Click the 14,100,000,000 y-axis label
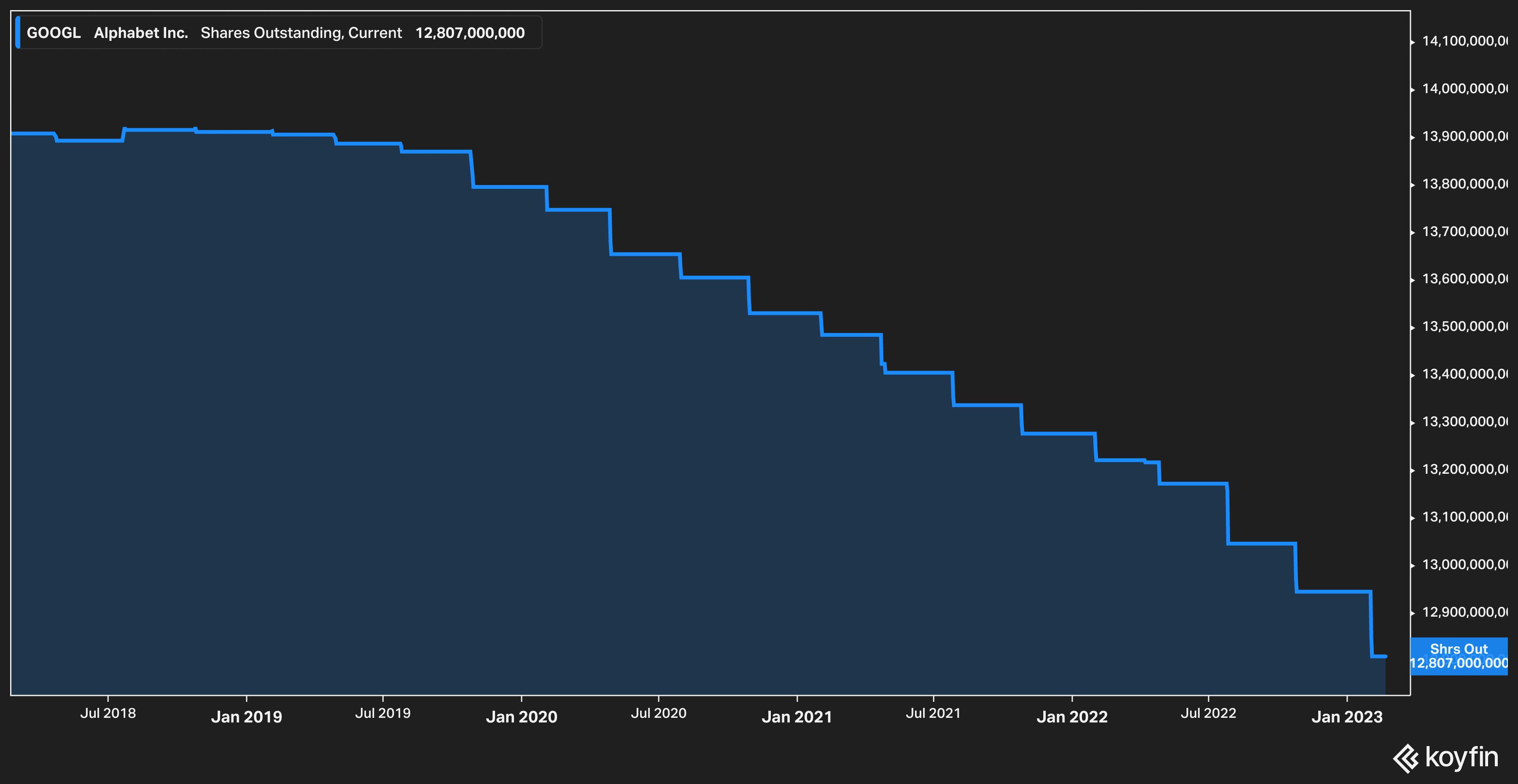Viewport: 1518px width, 784px height. pyautogui.click(x=1465, y=41)
